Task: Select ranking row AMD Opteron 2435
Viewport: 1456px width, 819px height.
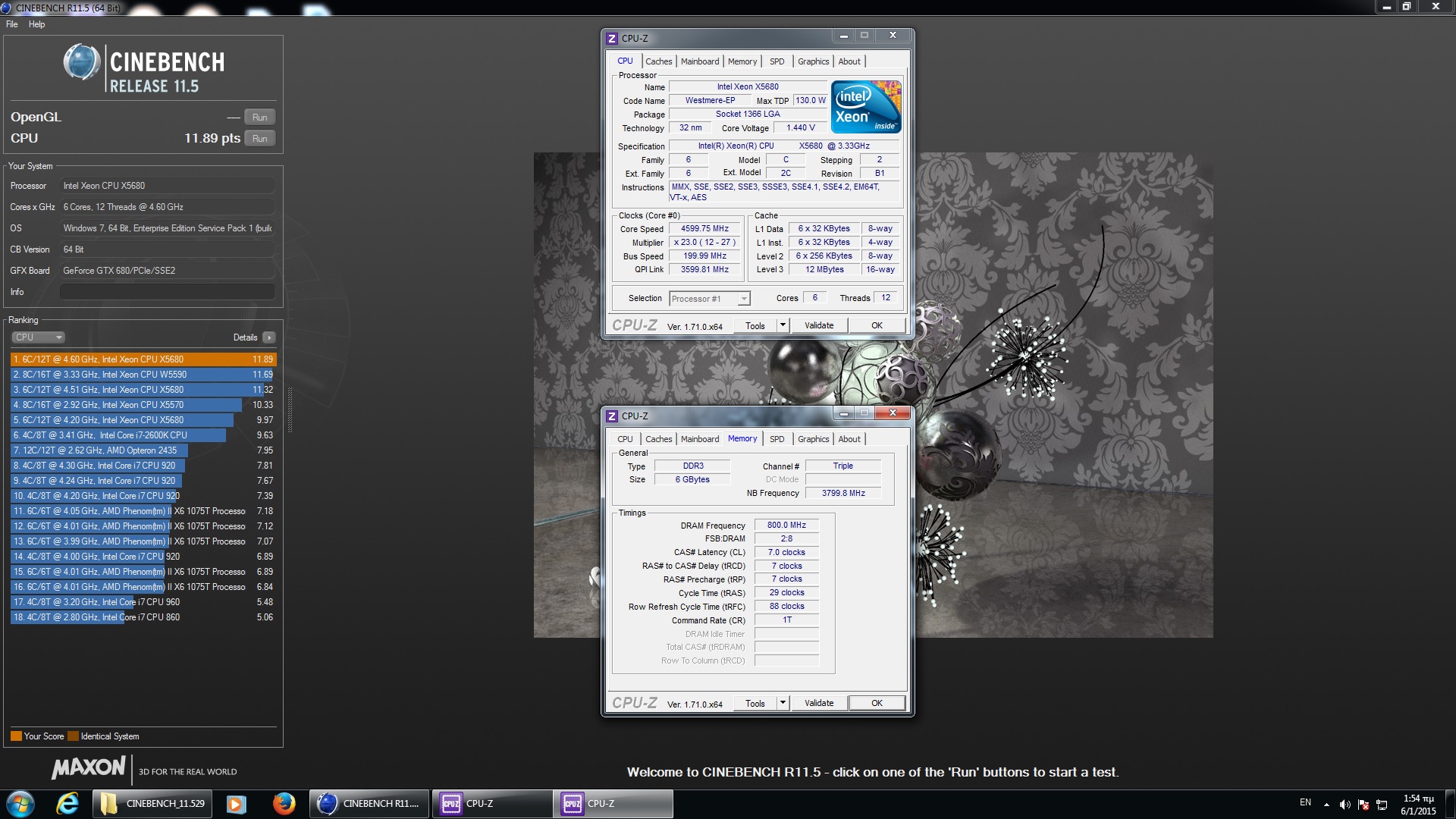Action: click(143, 450)
